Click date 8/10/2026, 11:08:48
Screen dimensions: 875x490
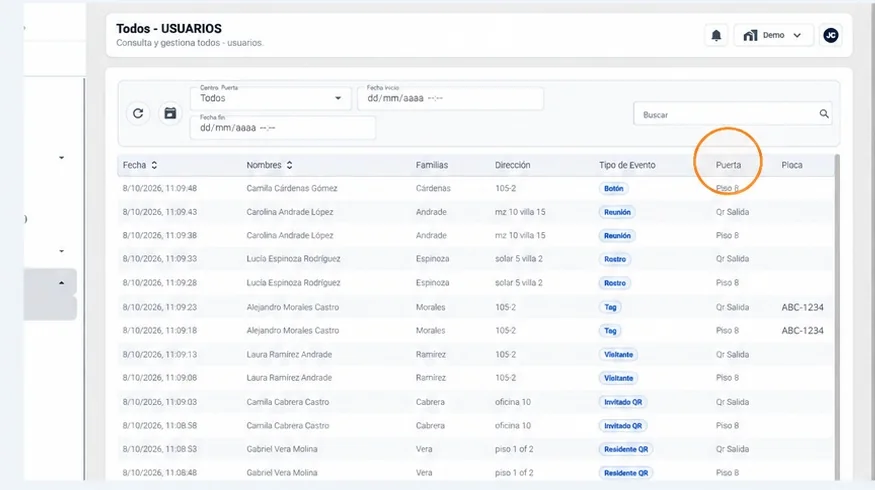click(160, 473)
